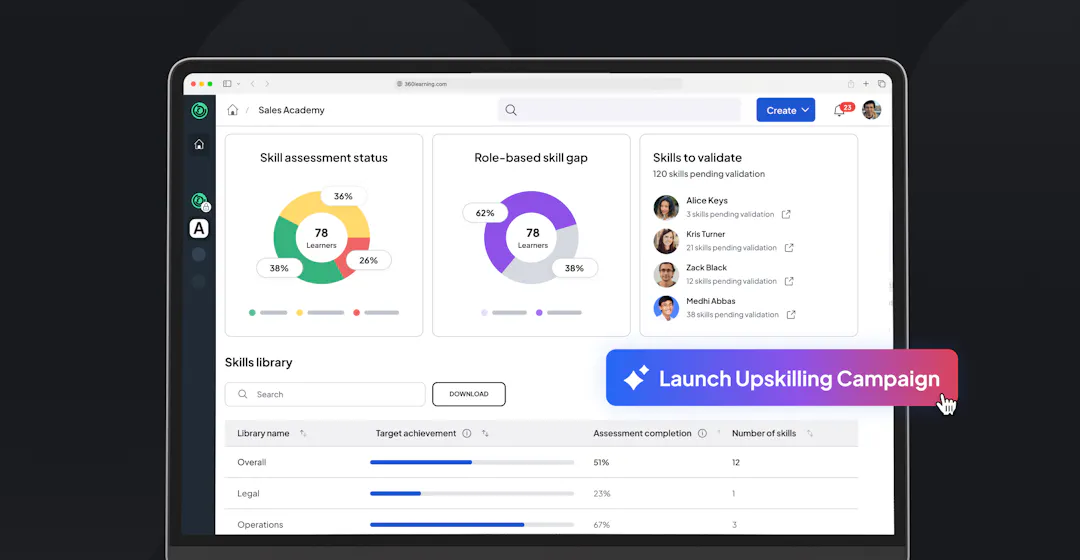Click the Legal target achievement progress bar

pyautogui.click(x=472, y=493)
